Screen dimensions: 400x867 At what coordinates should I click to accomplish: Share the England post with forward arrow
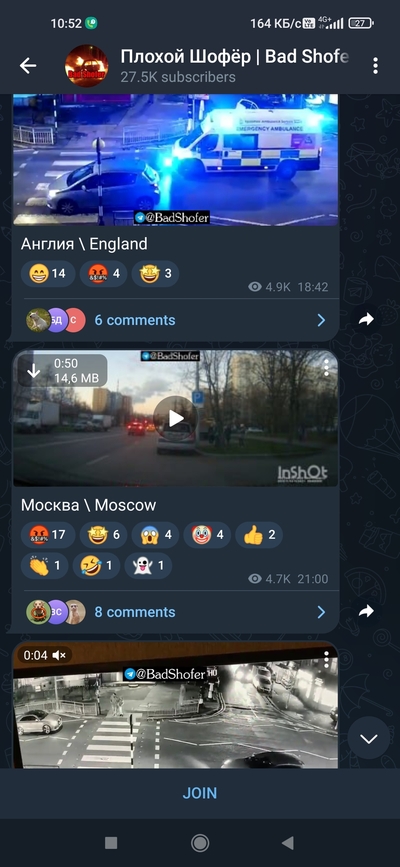[x=366, y=320]
